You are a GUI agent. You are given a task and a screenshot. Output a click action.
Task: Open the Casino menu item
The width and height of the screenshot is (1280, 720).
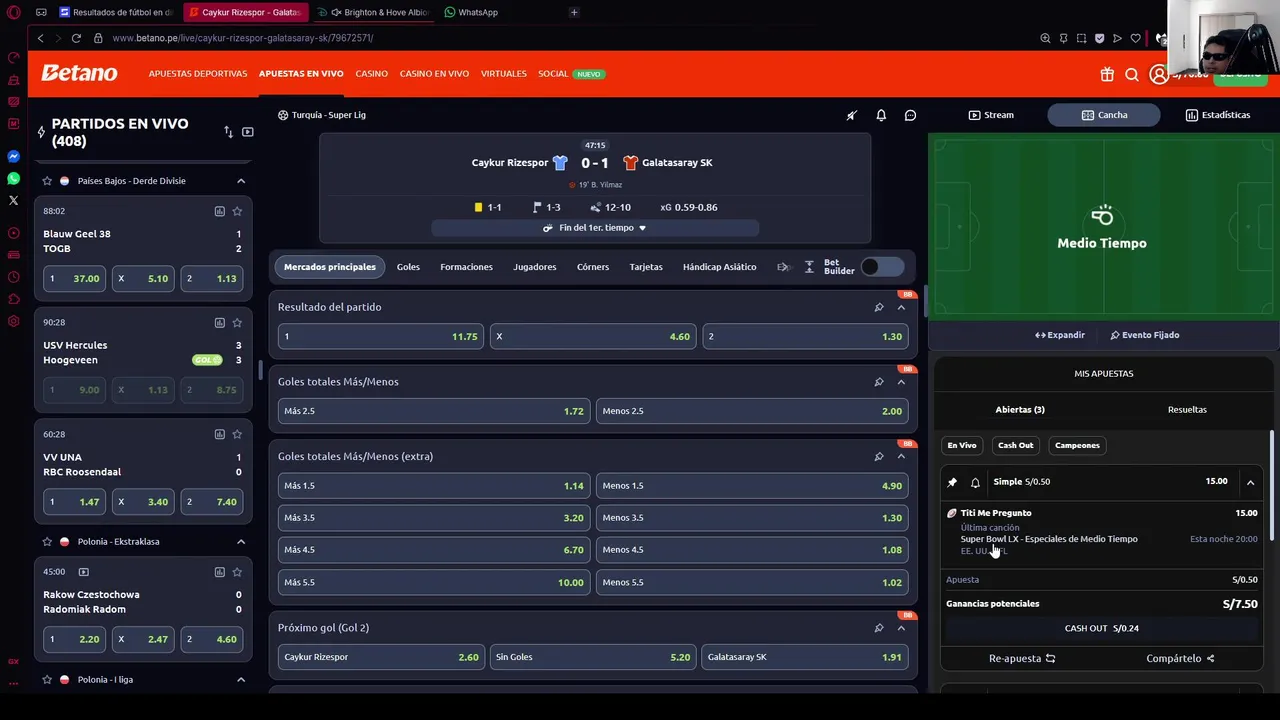[x=371, y=74]
